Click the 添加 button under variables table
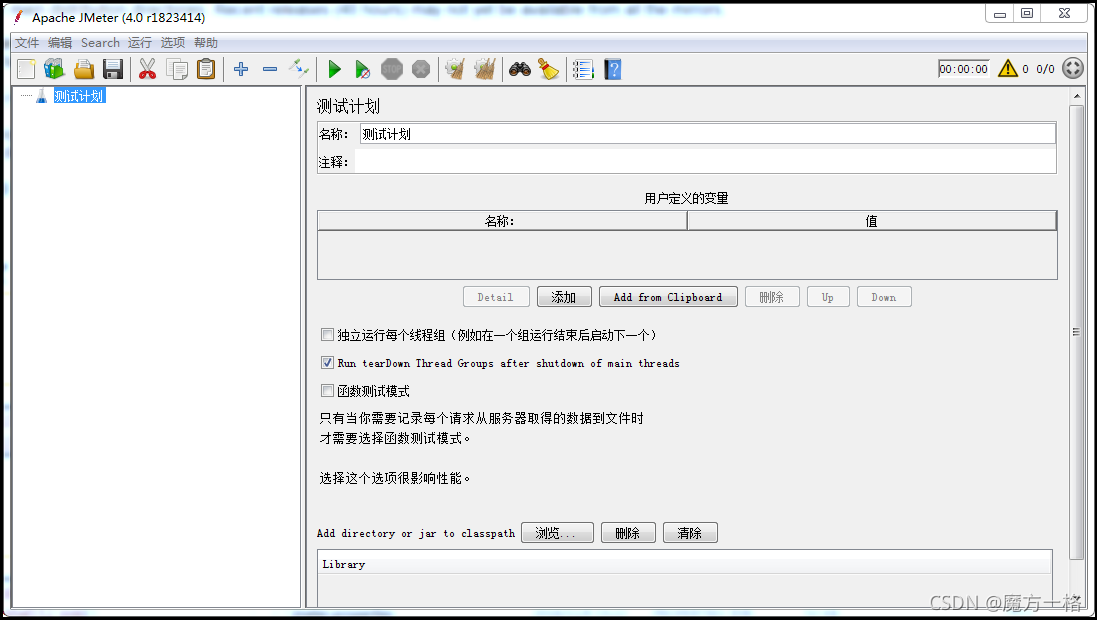Viewport: 1097px width, 621px height. [564, 297]
